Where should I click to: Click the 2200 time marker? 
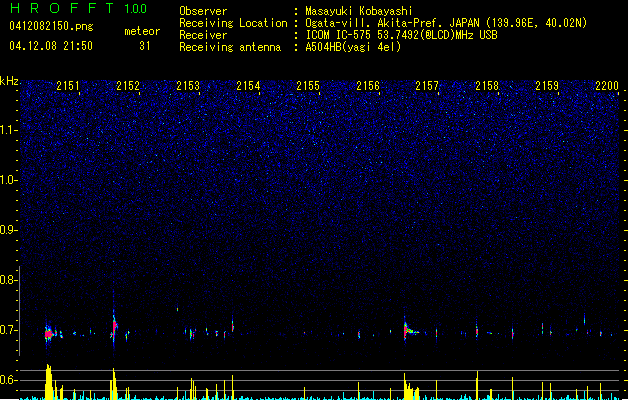click(x=607, y=86)
